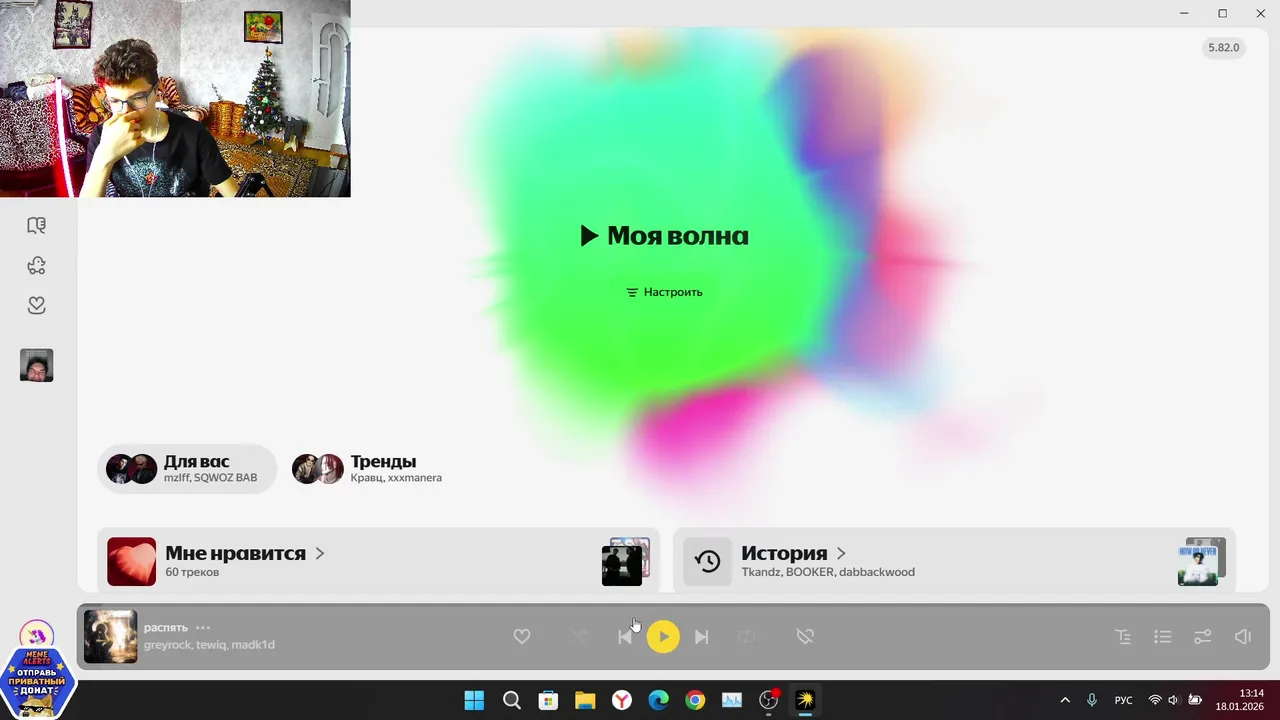Like the current track with heart button
The width and height of the screenshot is (1280, 720).
(x=522, y=637)
